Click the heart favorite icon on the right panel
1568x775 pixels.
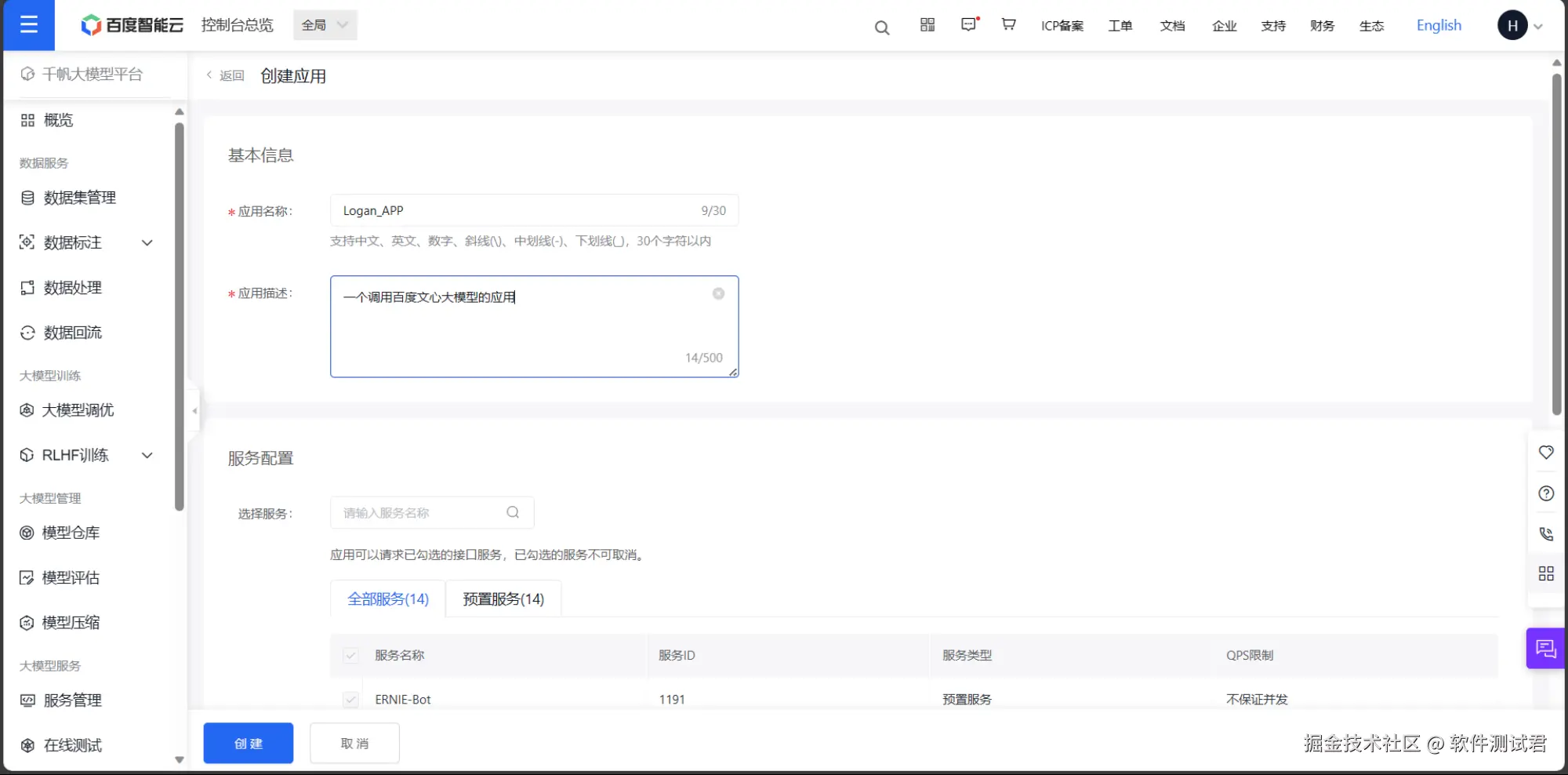click(1546, 453)
